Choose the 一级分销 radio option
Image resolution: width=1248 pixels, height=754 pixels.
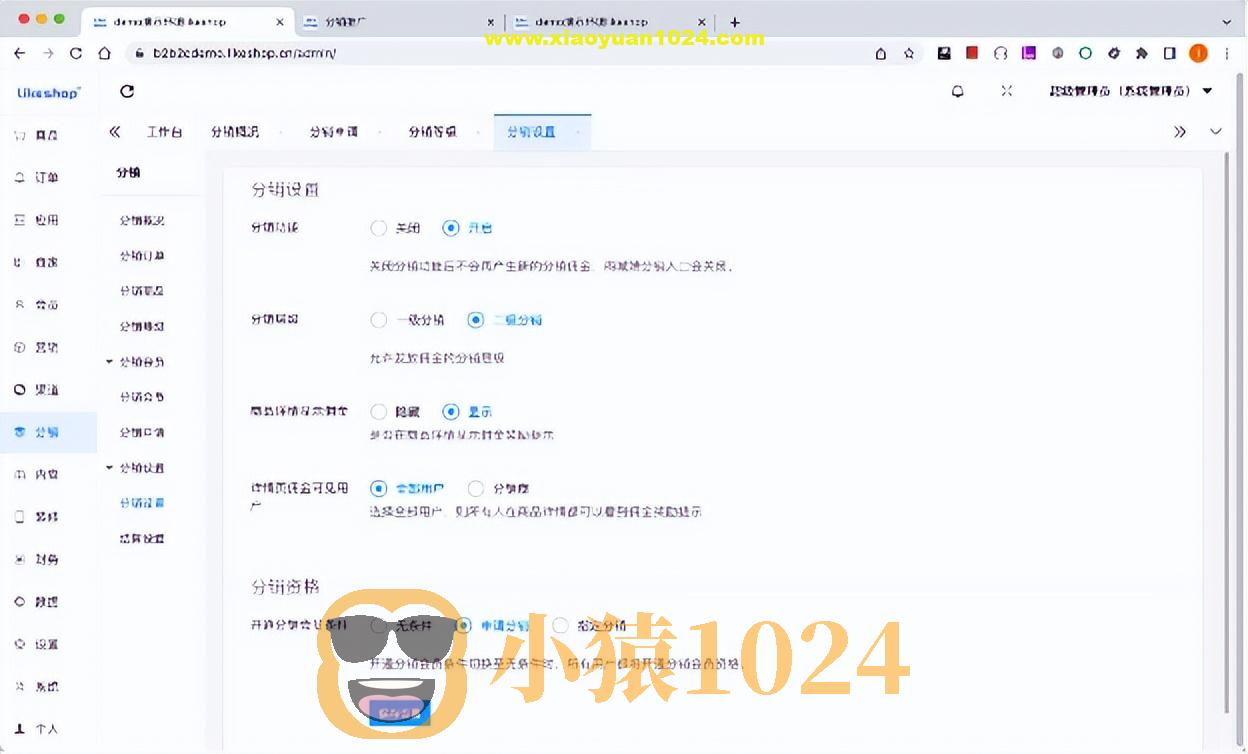click(379, 320)
